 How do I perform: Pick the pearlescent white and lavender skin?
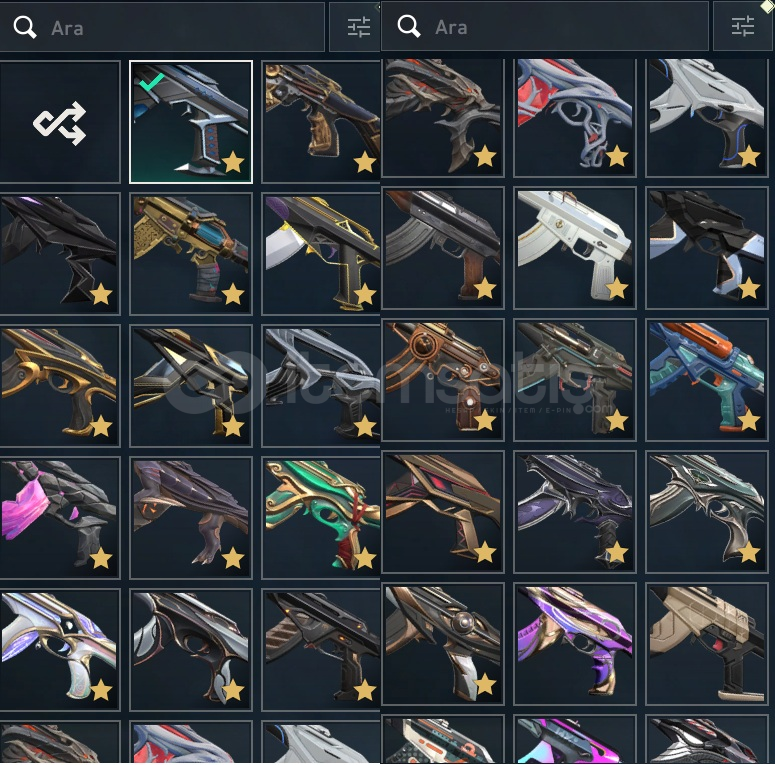[60, 649]
